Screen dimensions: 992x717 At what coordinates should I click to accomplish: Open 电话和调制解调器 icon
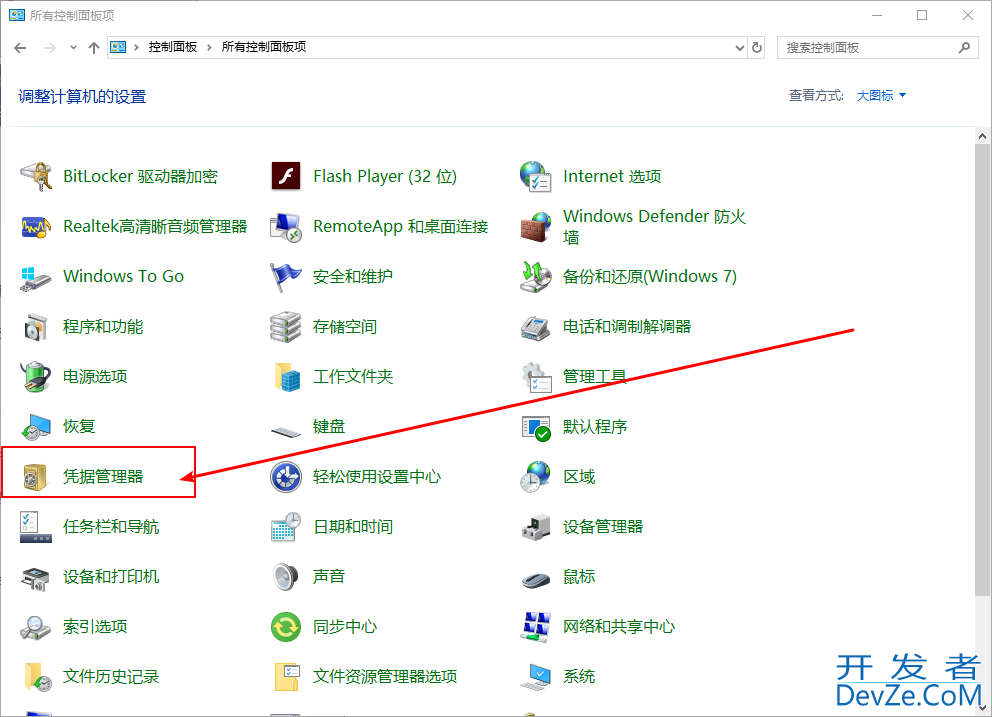point(535,327)
